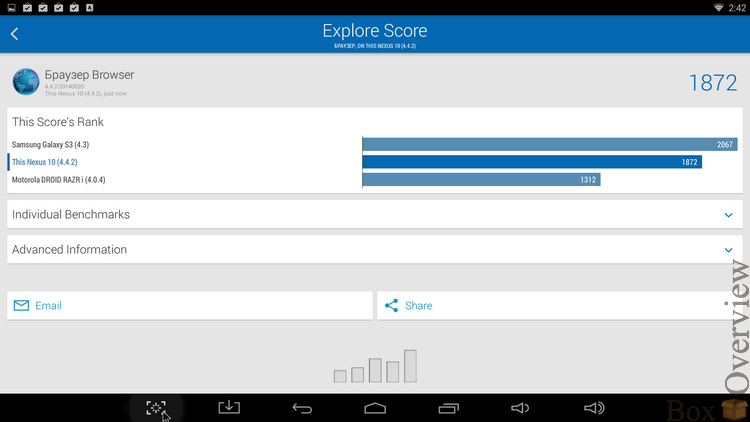This screenshot has height=422, width=750.
Task: Click the Browser globe app icon
Action: 26,81
